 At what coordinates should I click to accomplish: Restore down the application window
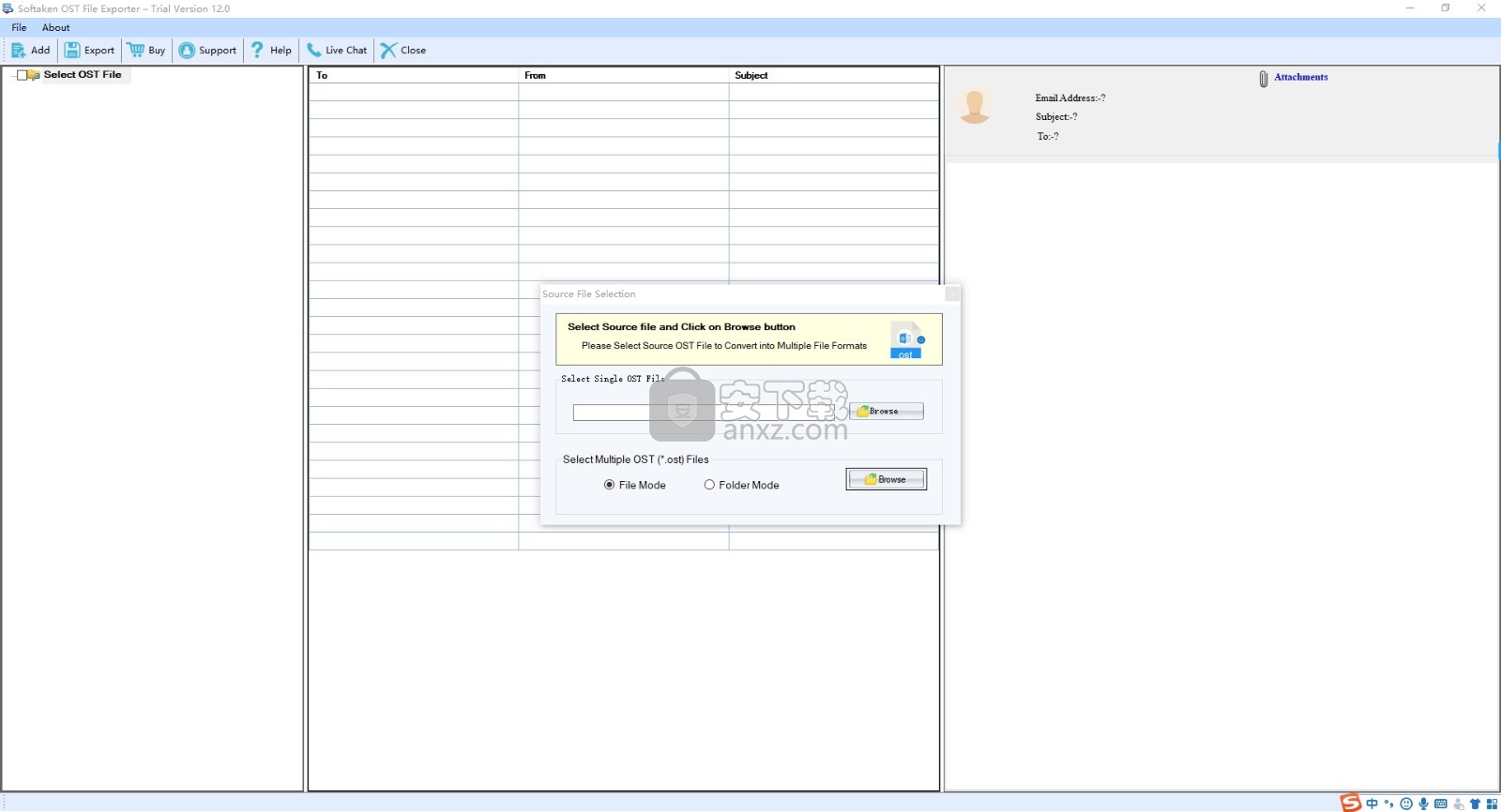[1446, 8]
